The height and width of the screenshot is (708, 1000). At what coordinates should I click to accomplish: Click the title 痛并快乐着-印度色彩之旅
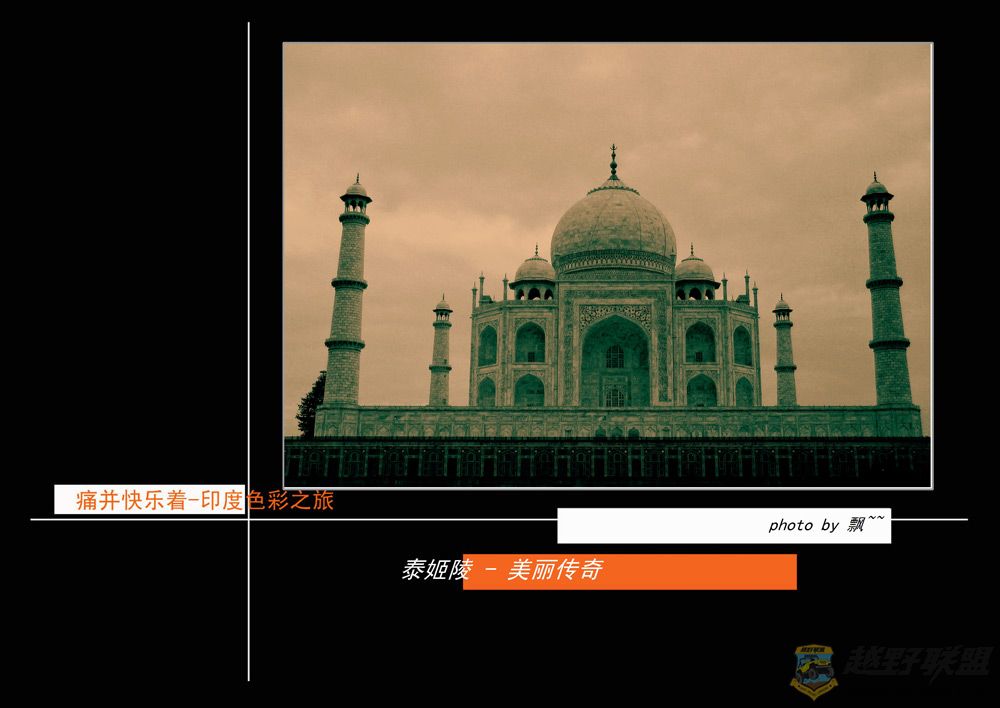click(x=205, y=501)
